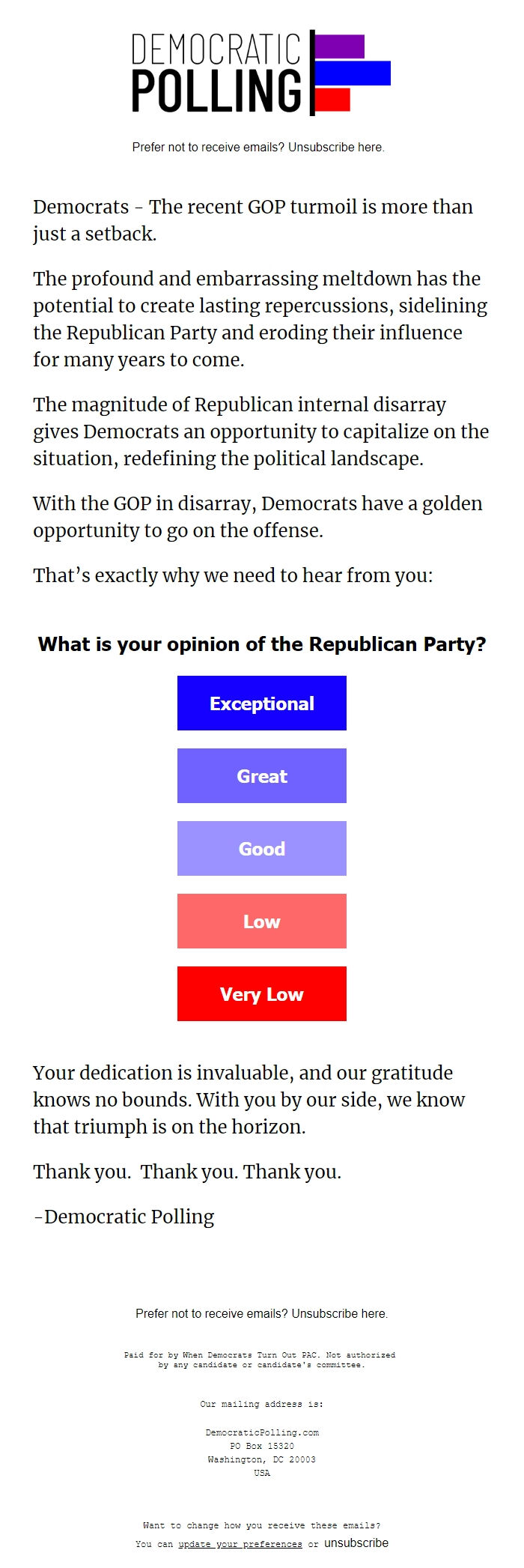The height and width of the screenshot is (1568, 524).
Task: Click the blue bar in the logo
Action: click(x=352, y=73)
